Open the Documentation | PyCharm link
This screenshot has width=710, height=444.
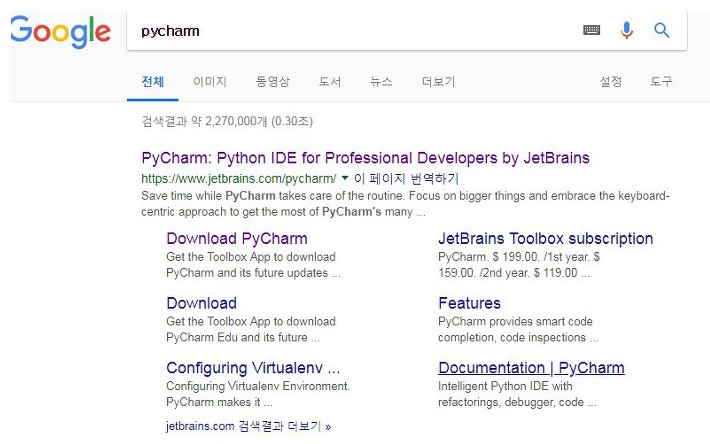click(531, 368)
